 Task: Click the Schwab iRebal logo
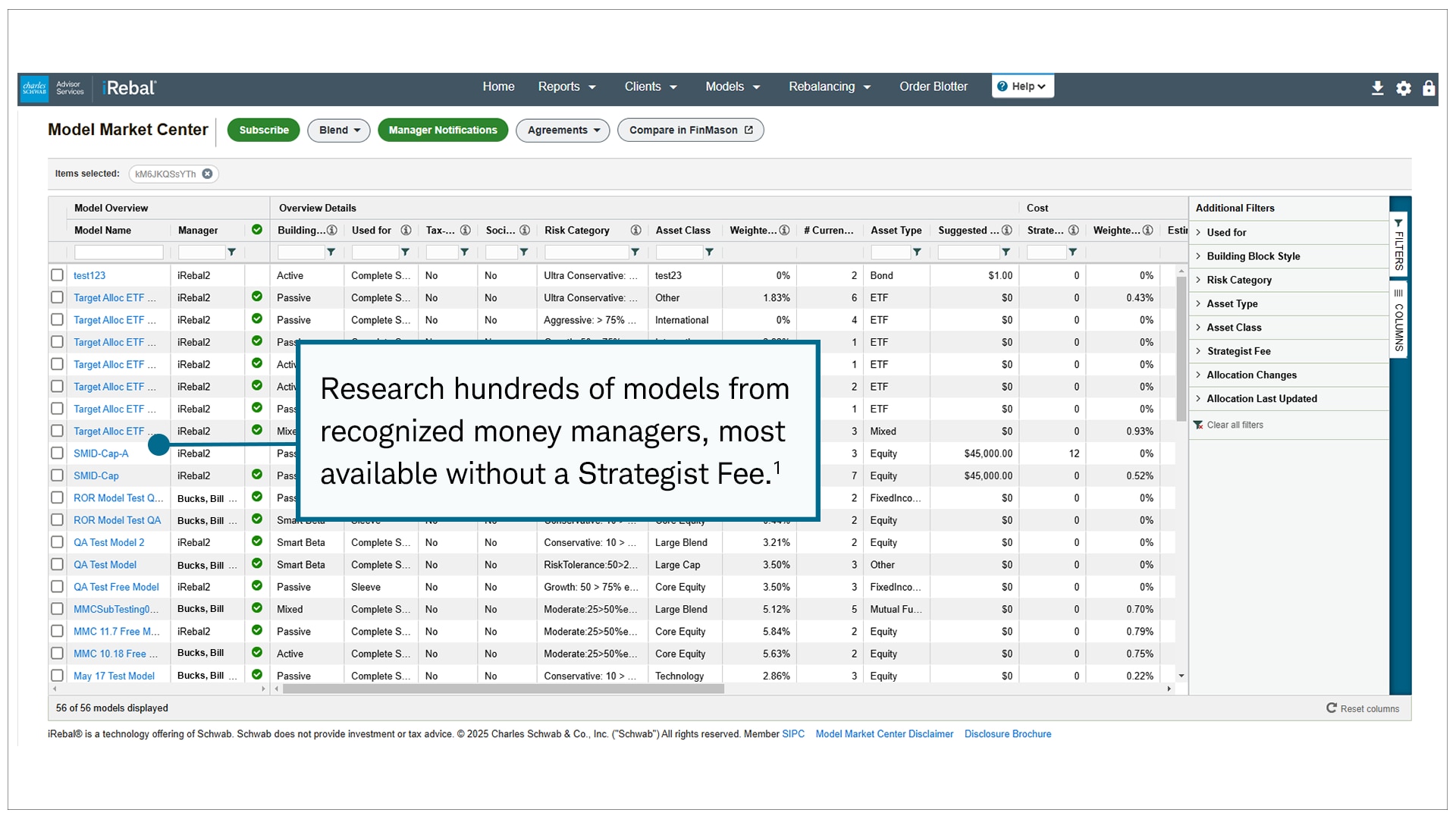[89, 88]
